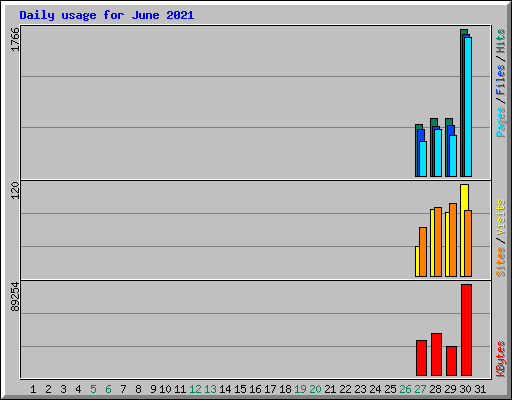Click green weekend day label 26
The height and width of the screenshot is (400, 512).
pos(405,389)
